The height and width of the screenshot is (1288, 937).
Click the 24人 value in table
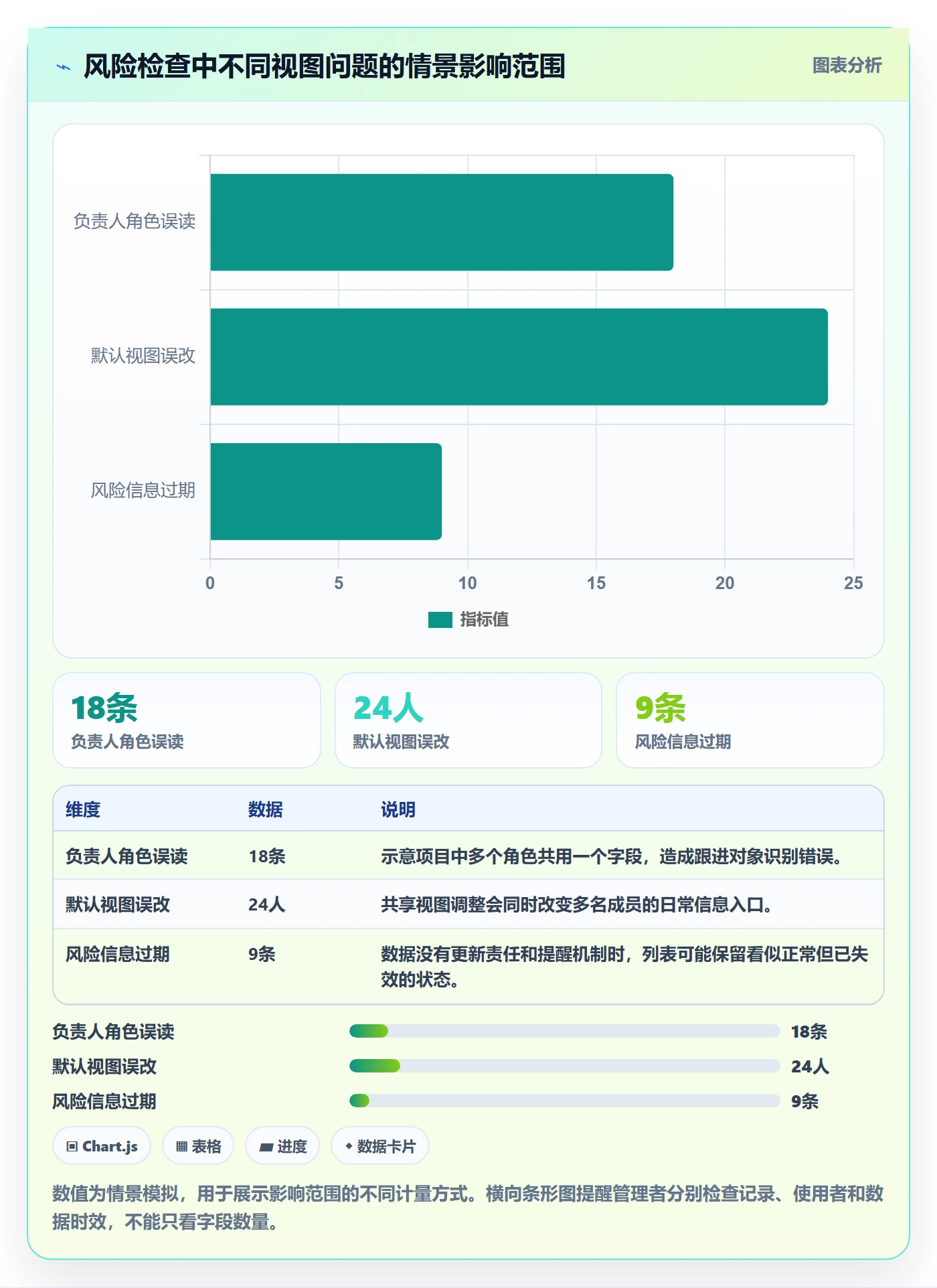point(267,904)
